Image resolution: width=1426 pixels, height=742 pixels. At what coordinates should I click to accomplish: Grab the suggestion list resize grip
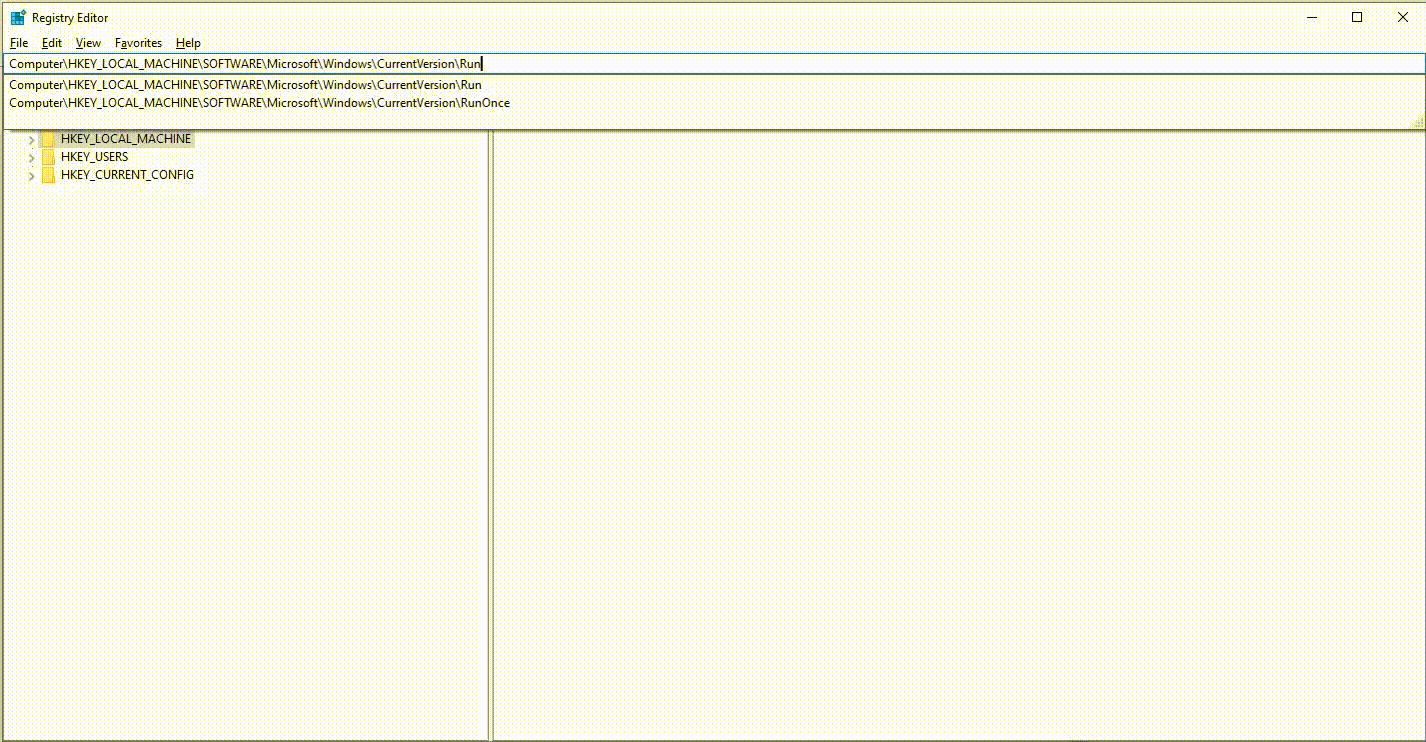(x=1417, y=121)
